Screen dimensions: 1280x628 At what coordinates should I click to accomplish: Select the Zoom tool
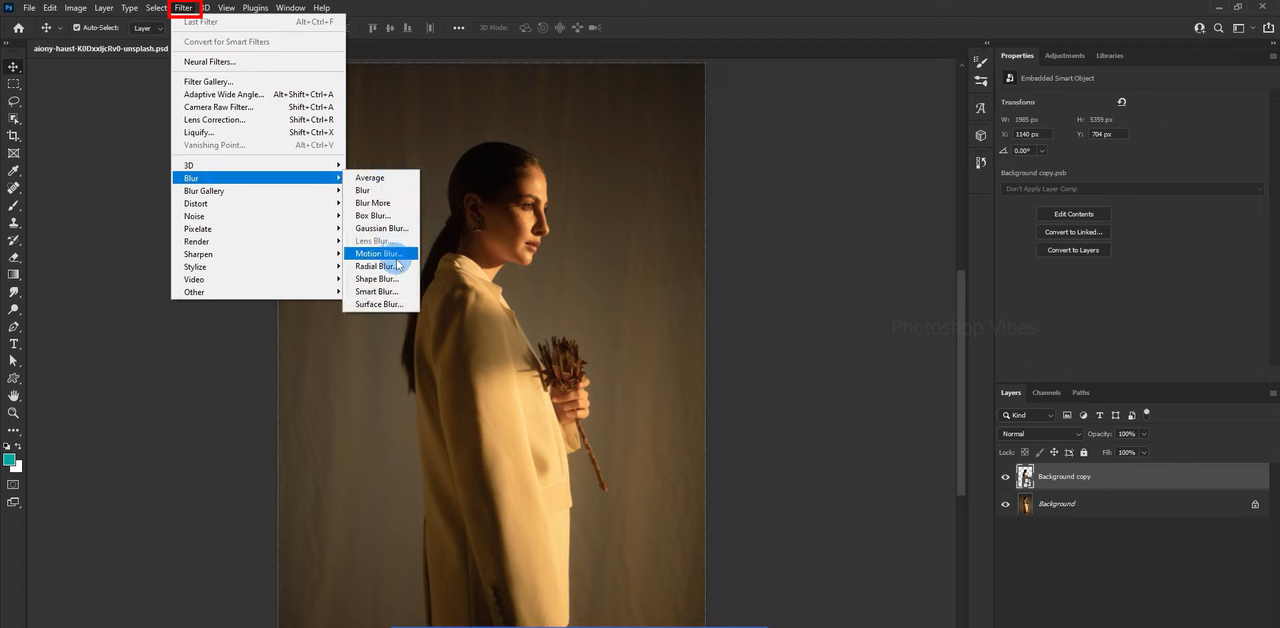pyautogui.click(x=13, y=413)
